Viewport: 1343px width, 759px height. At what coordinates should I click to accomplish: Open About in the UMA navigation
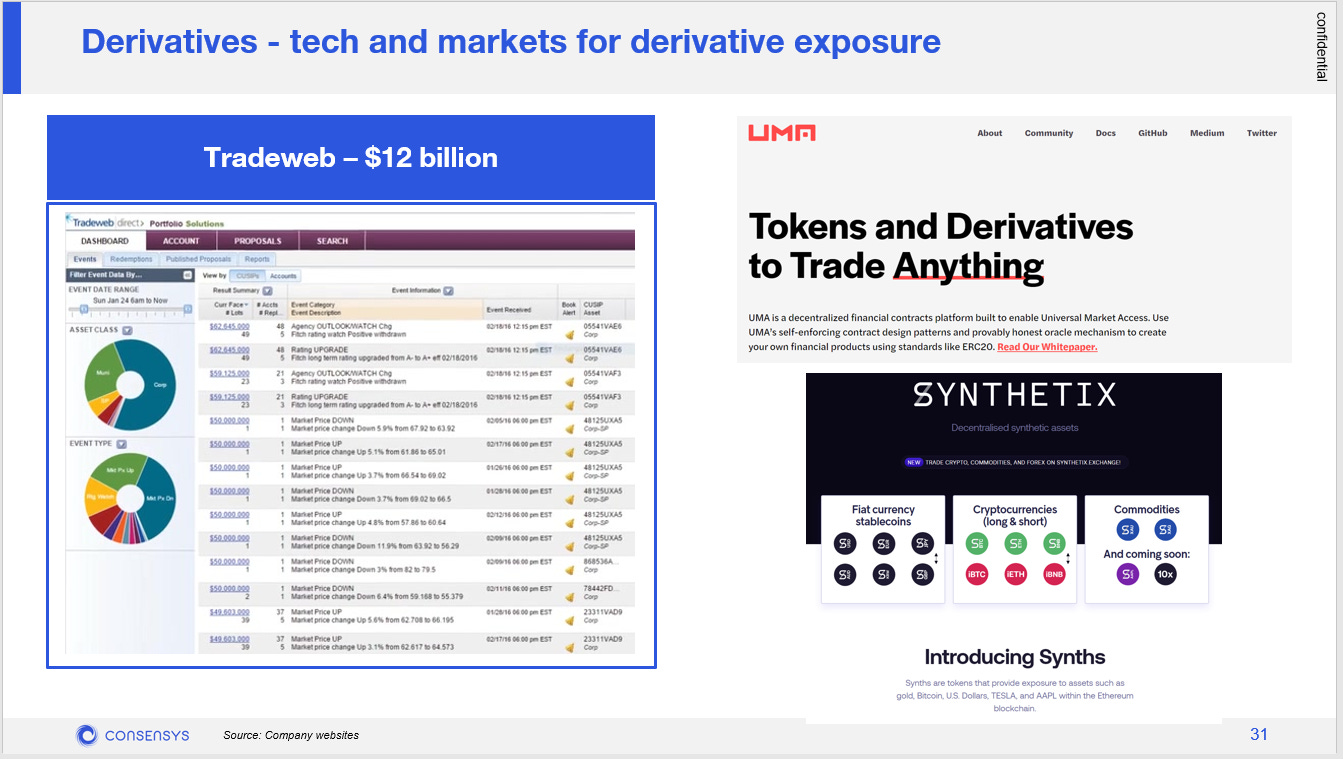pyautogui.click(x=990, y=133)
